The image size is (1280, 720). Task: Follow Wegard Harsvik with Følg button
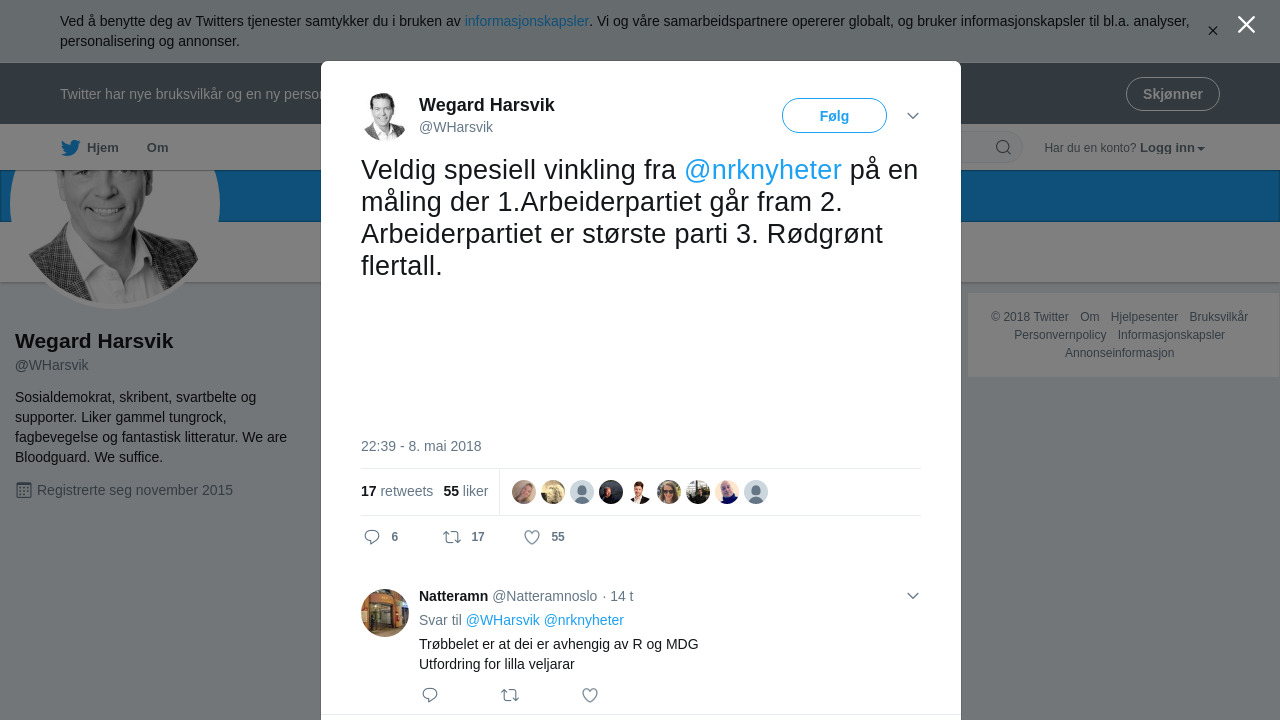point(834,116)
